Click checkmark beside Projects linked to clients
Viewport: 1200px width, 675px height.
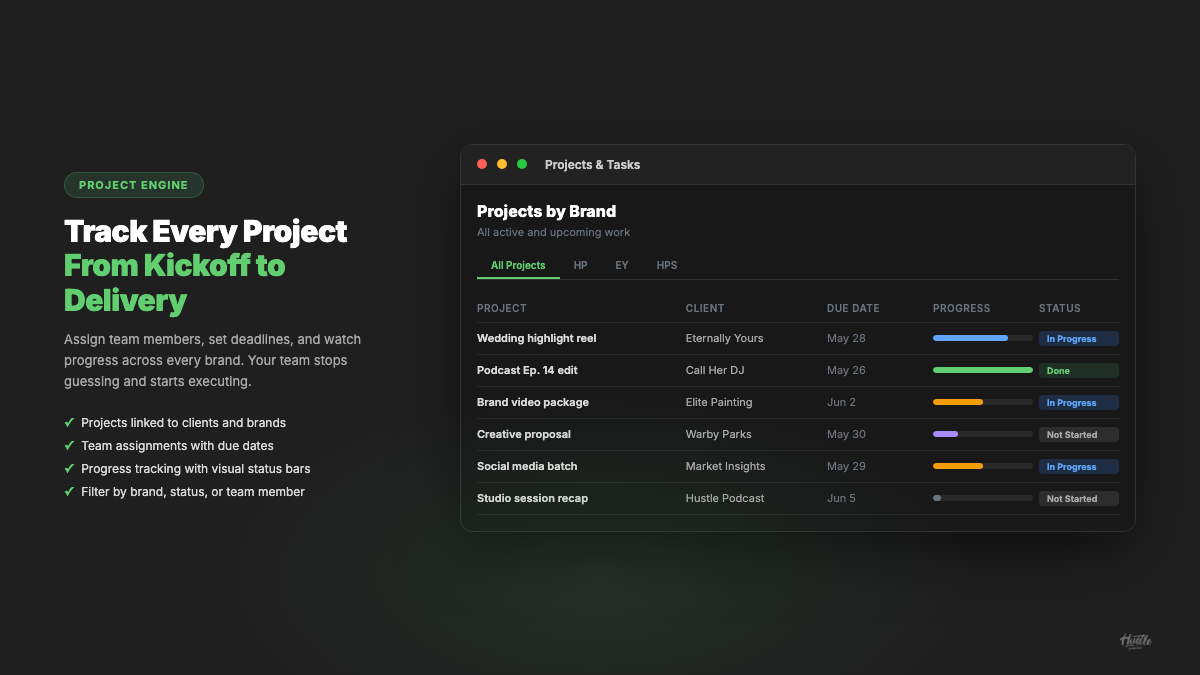[69, 422]
